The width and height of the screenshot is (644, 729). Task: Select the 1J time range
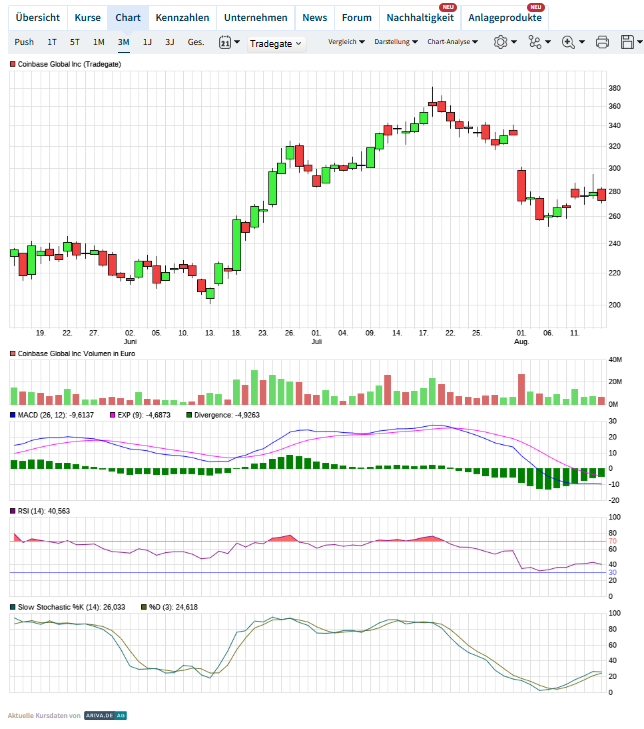pos(147,42)
